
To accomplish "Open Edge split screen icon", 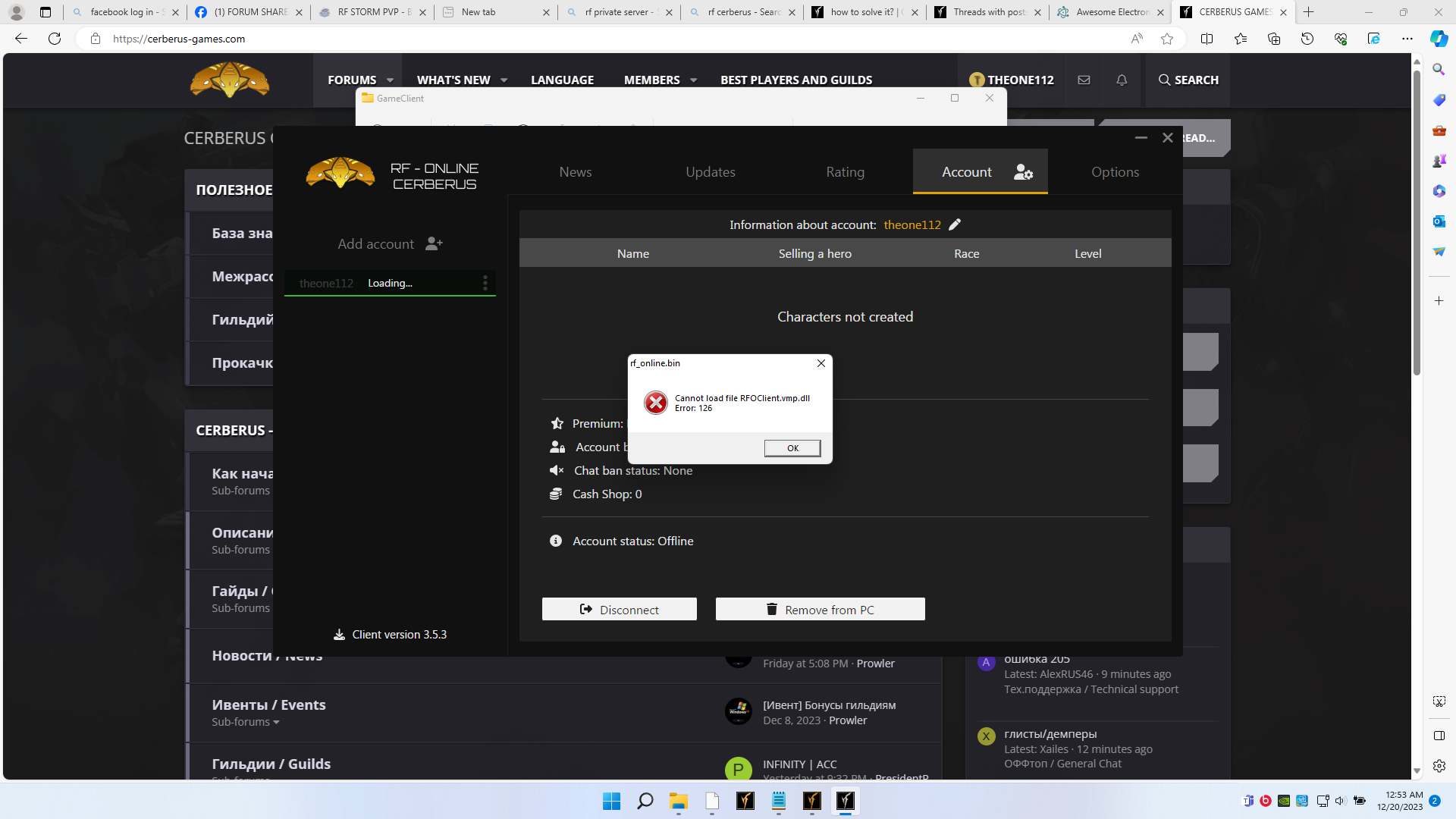I will point(1207,39).
